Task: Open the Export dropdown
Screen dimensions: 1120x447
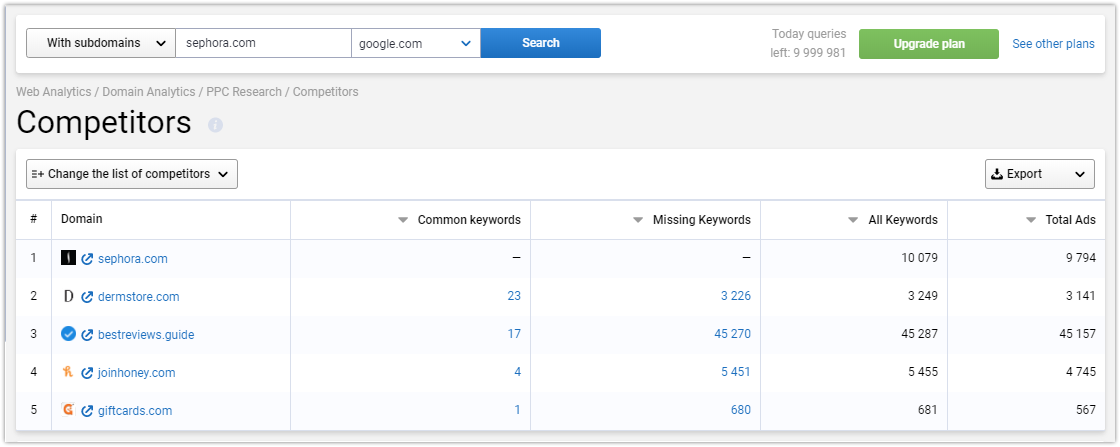Action: (1039, 174)
